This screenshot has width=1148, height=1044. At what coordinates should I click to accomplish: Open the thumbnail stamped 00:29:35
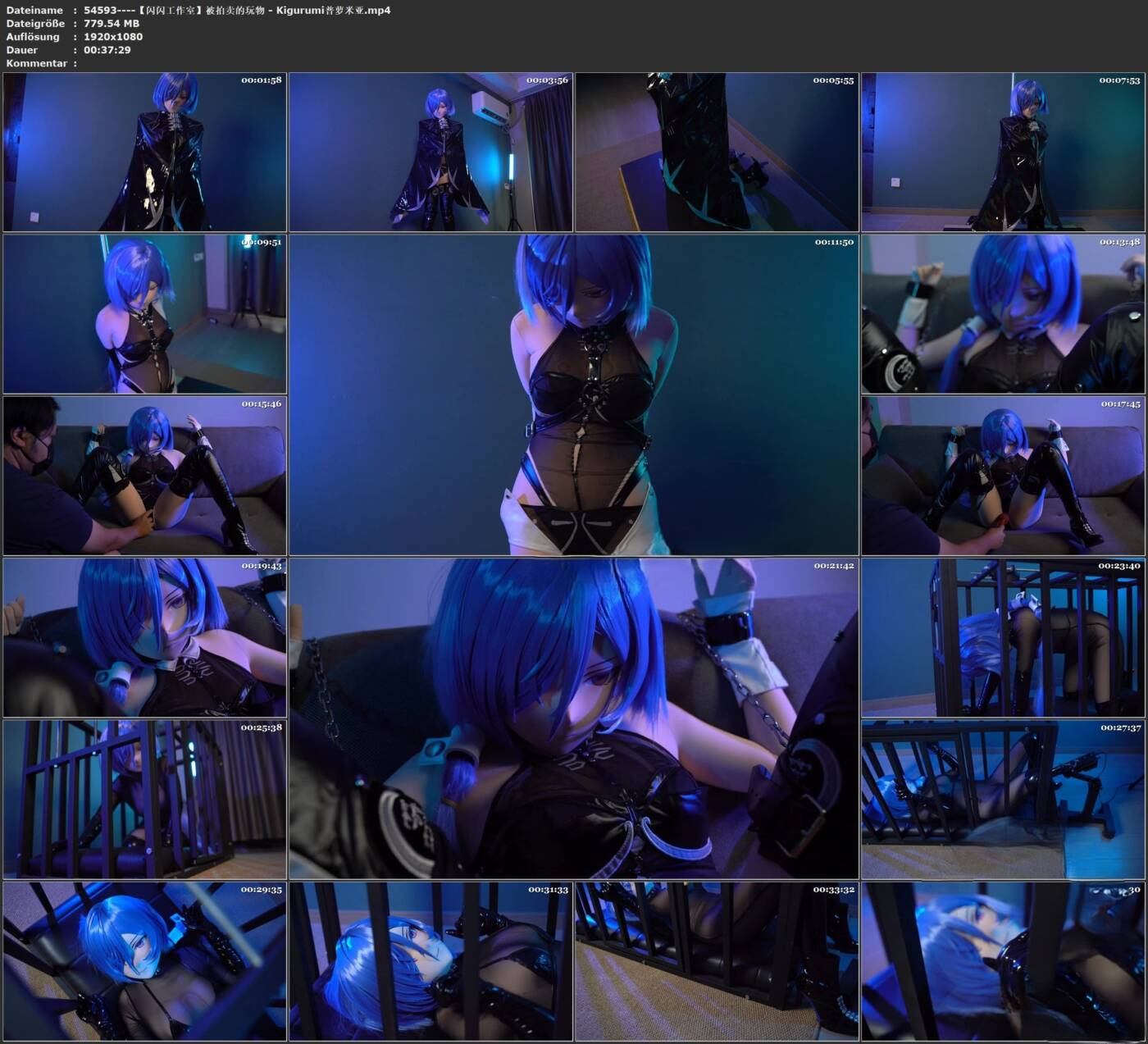pos(144,962)
